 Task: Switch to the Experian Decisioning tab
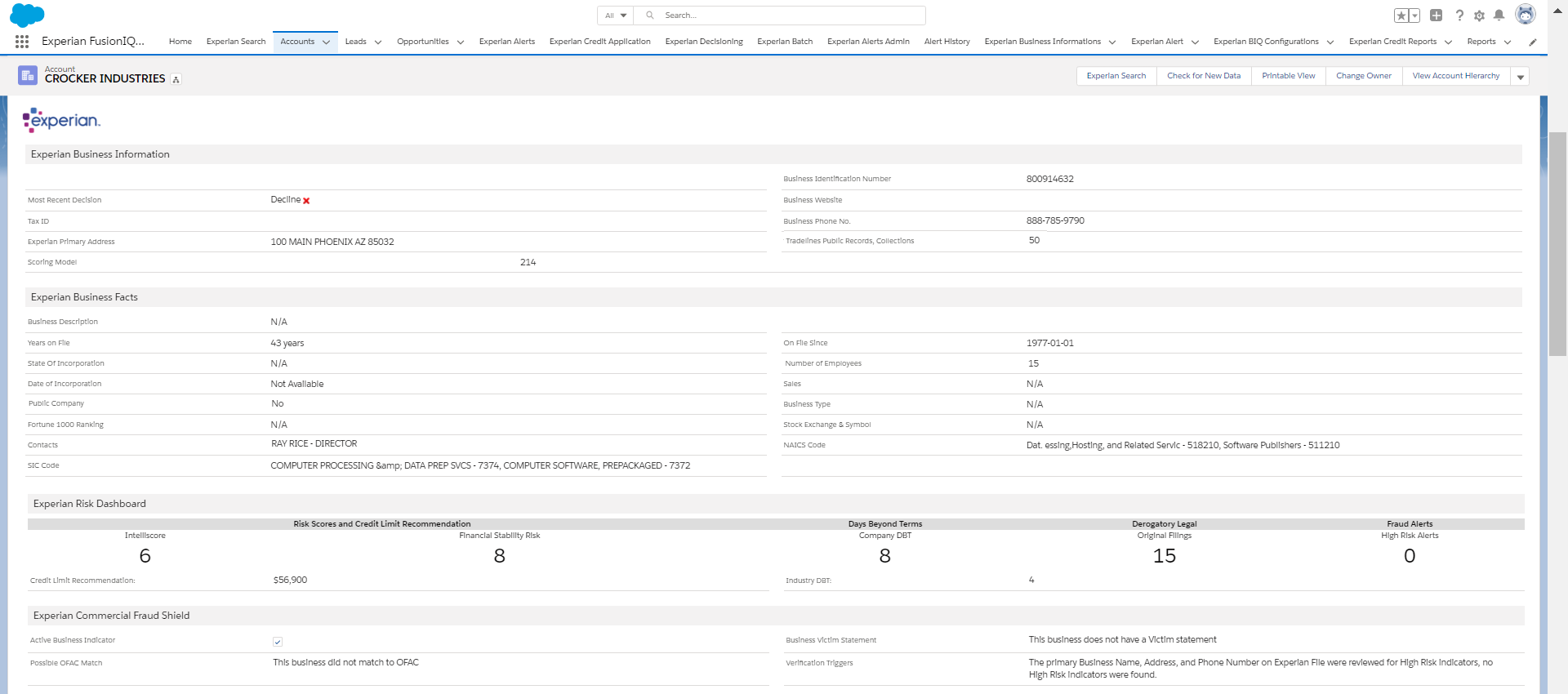[703, 42]
